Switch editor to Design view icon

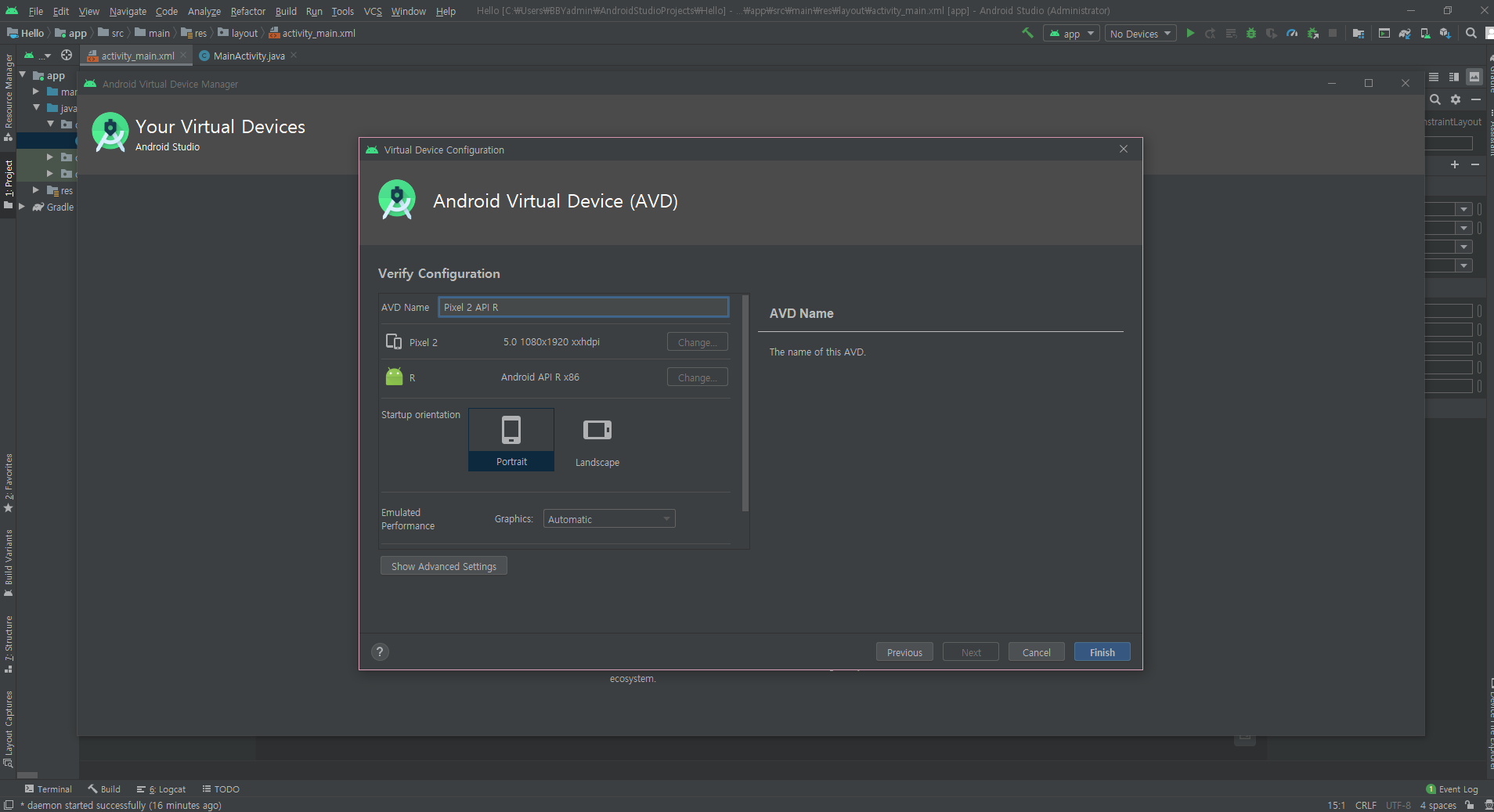pos(1474,77)
